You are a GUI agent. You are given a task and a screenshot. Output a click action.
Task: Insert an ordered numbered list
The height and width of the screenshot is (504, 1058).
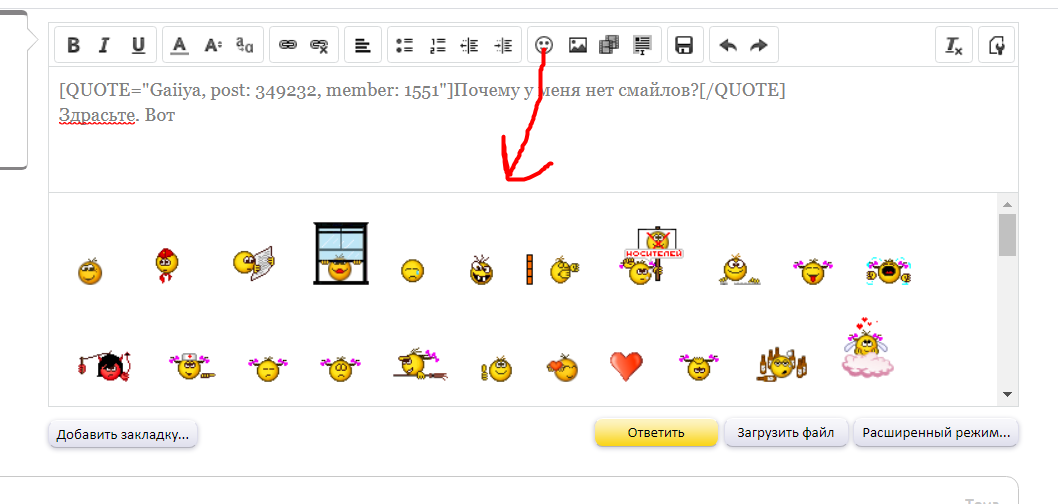pos(437,45)
